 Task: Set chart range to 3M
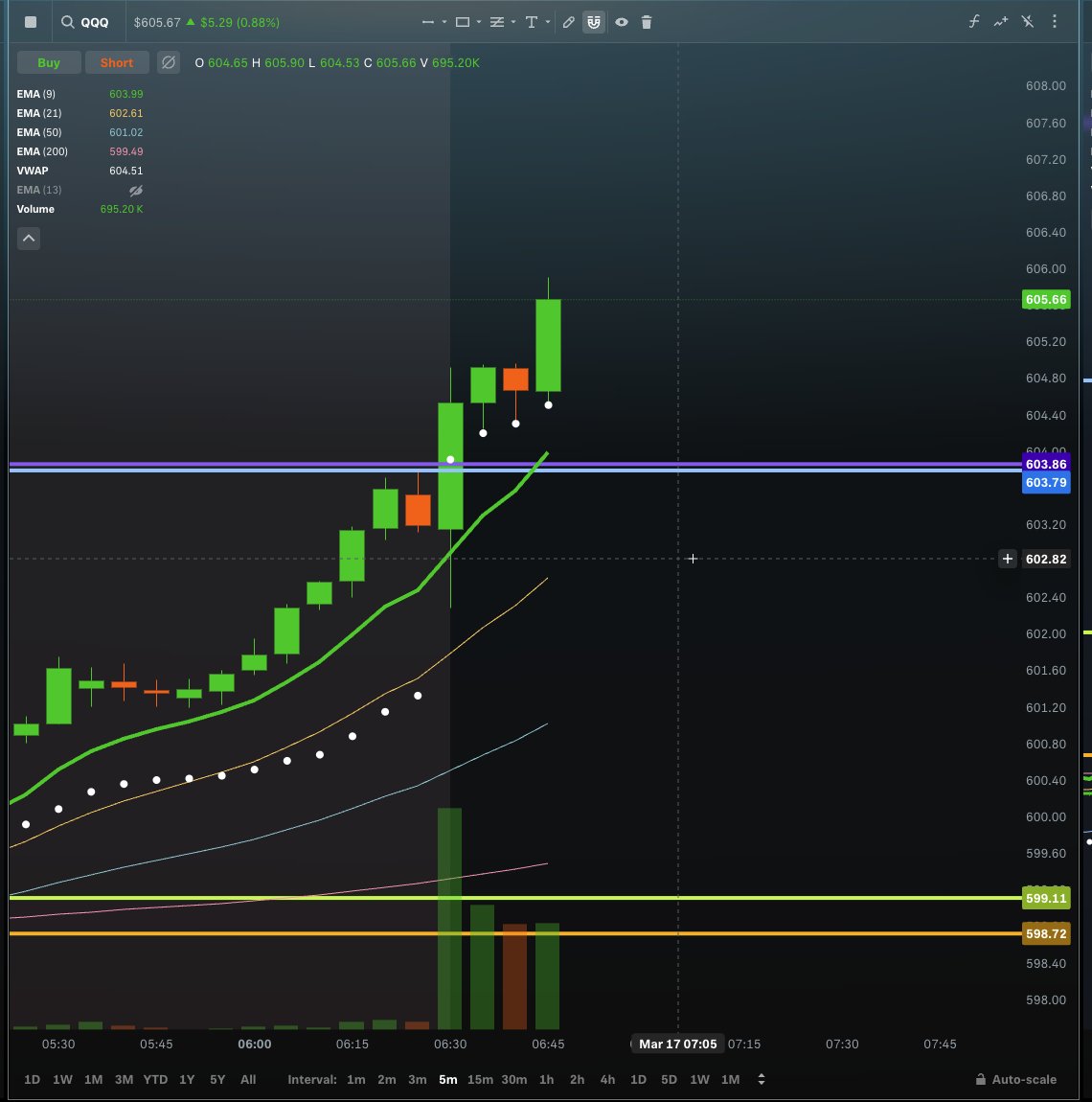pyautogui.click(x=124, y=1080)
